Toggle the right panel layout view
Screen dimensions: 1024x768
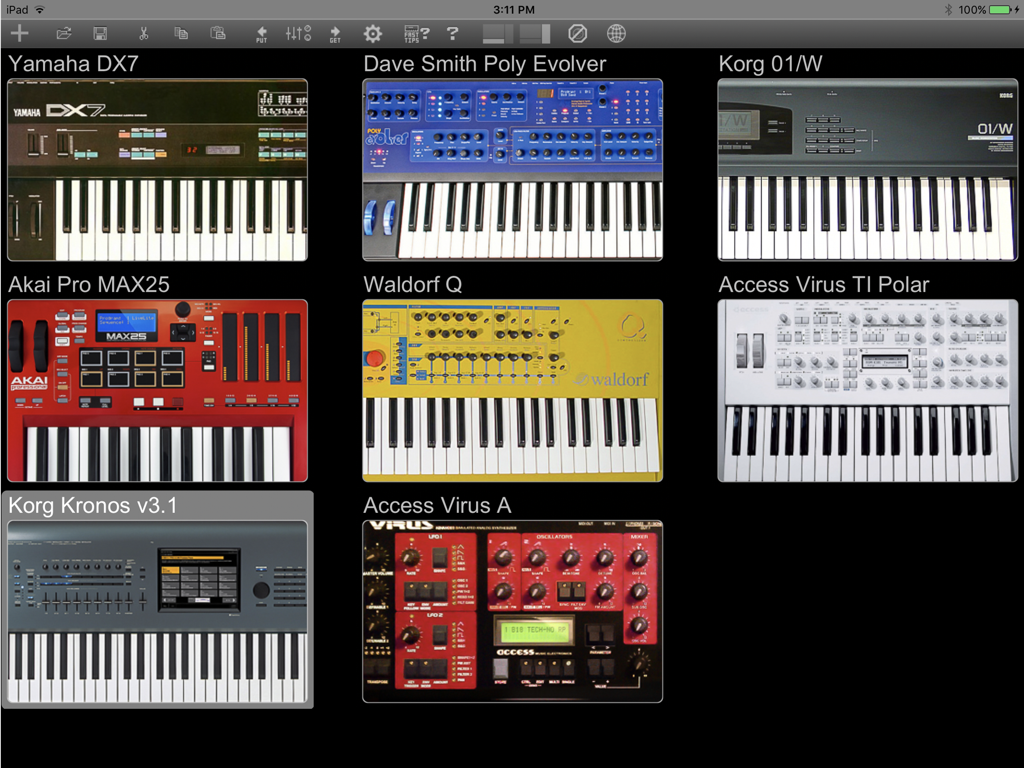click(x=535, y=33)
